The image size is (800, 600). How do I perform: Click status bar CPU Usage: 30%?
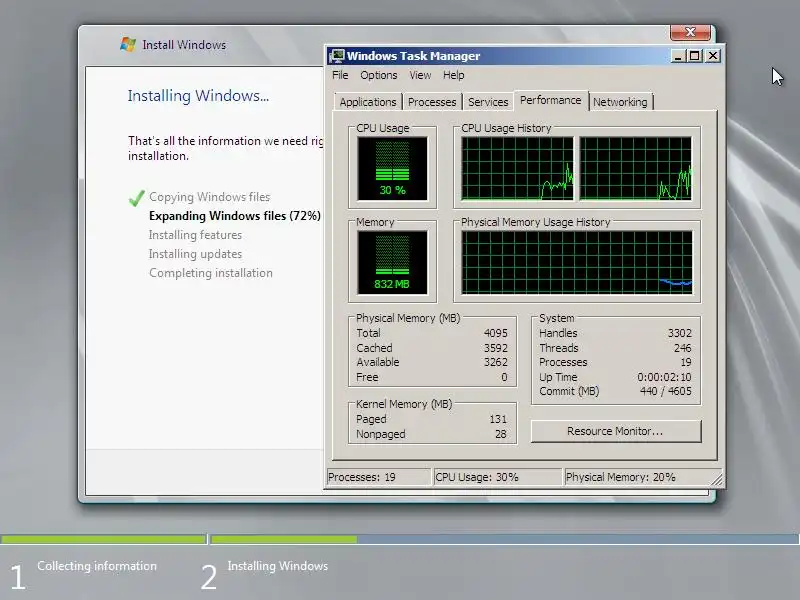[497, 477]
